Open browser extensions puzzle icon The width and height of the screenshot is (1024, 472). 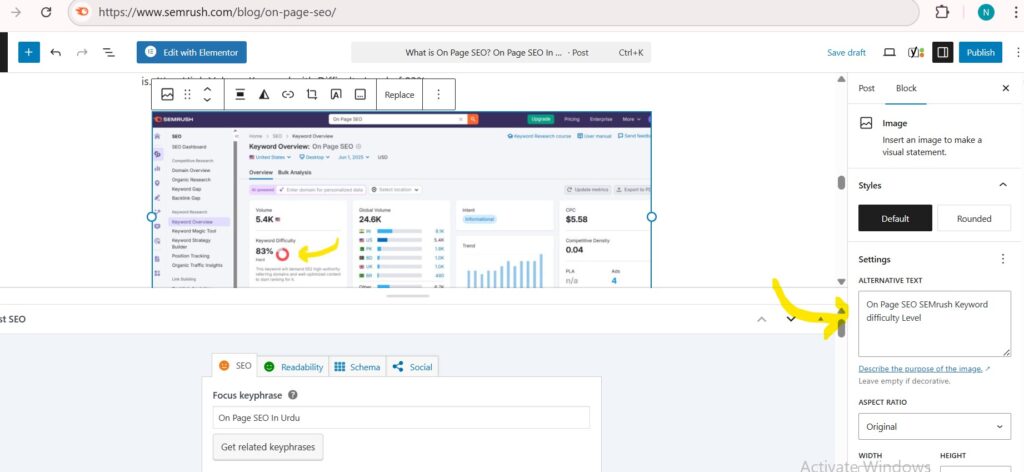[x=942, y=12]
